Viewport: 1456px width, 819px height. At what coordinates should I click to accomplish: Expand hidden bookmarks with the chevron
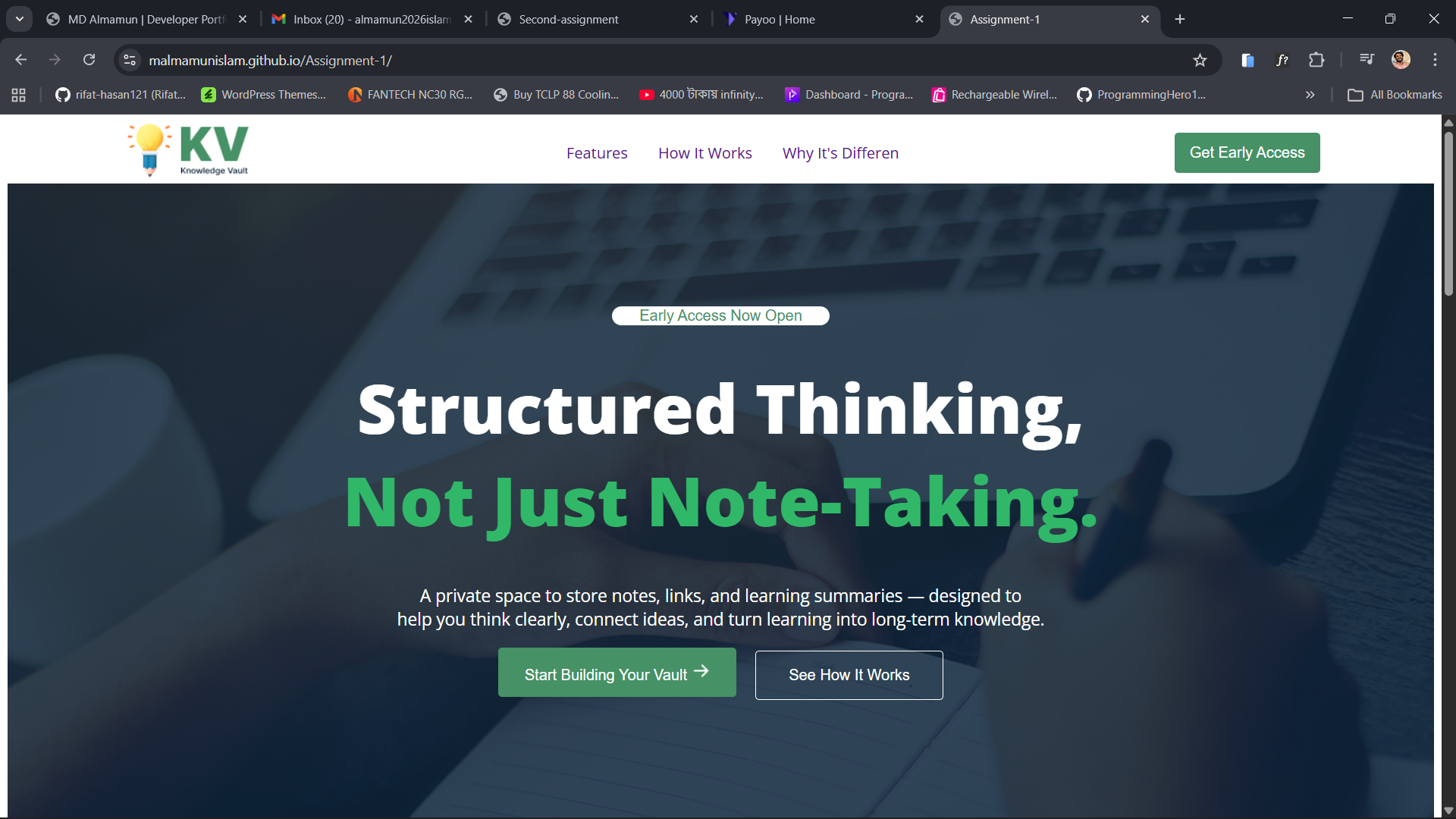(x=1310, y=95)
